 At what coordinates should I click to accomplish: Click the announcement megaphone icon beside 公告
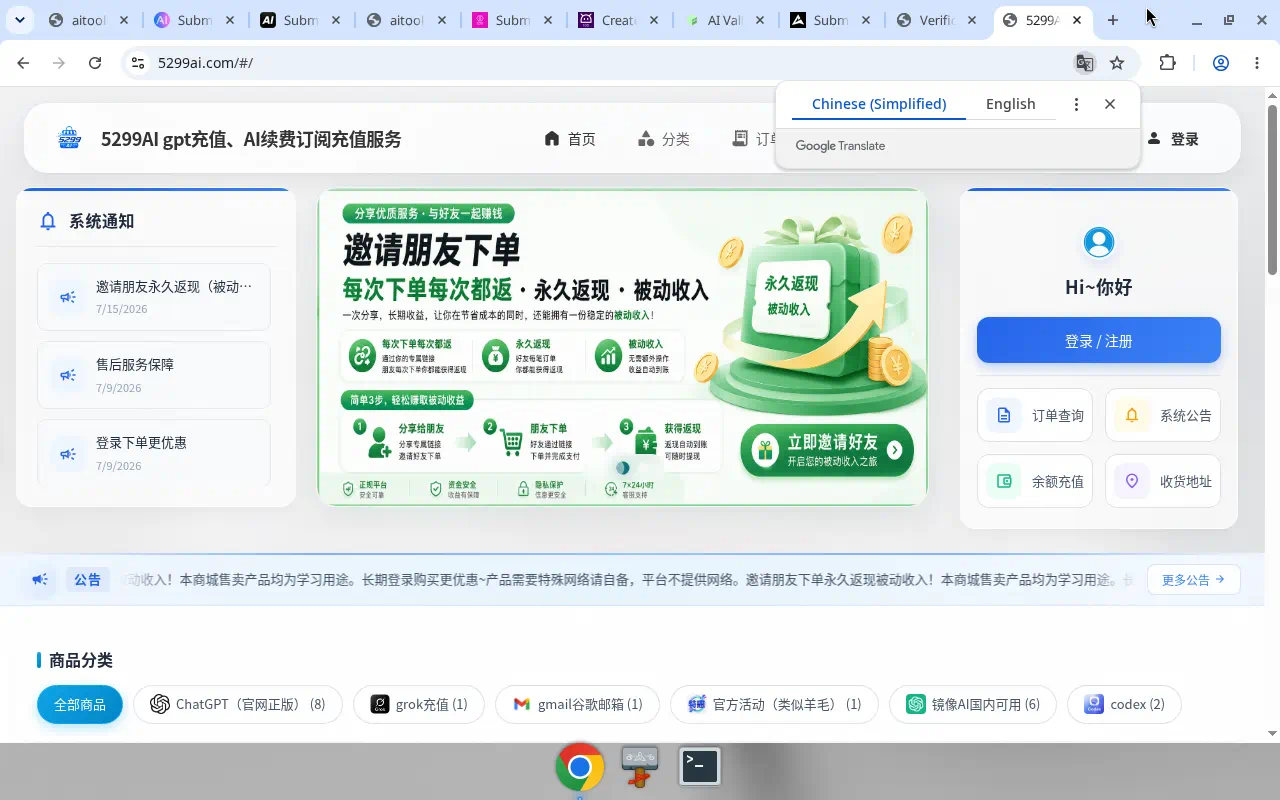click(40, 580)
